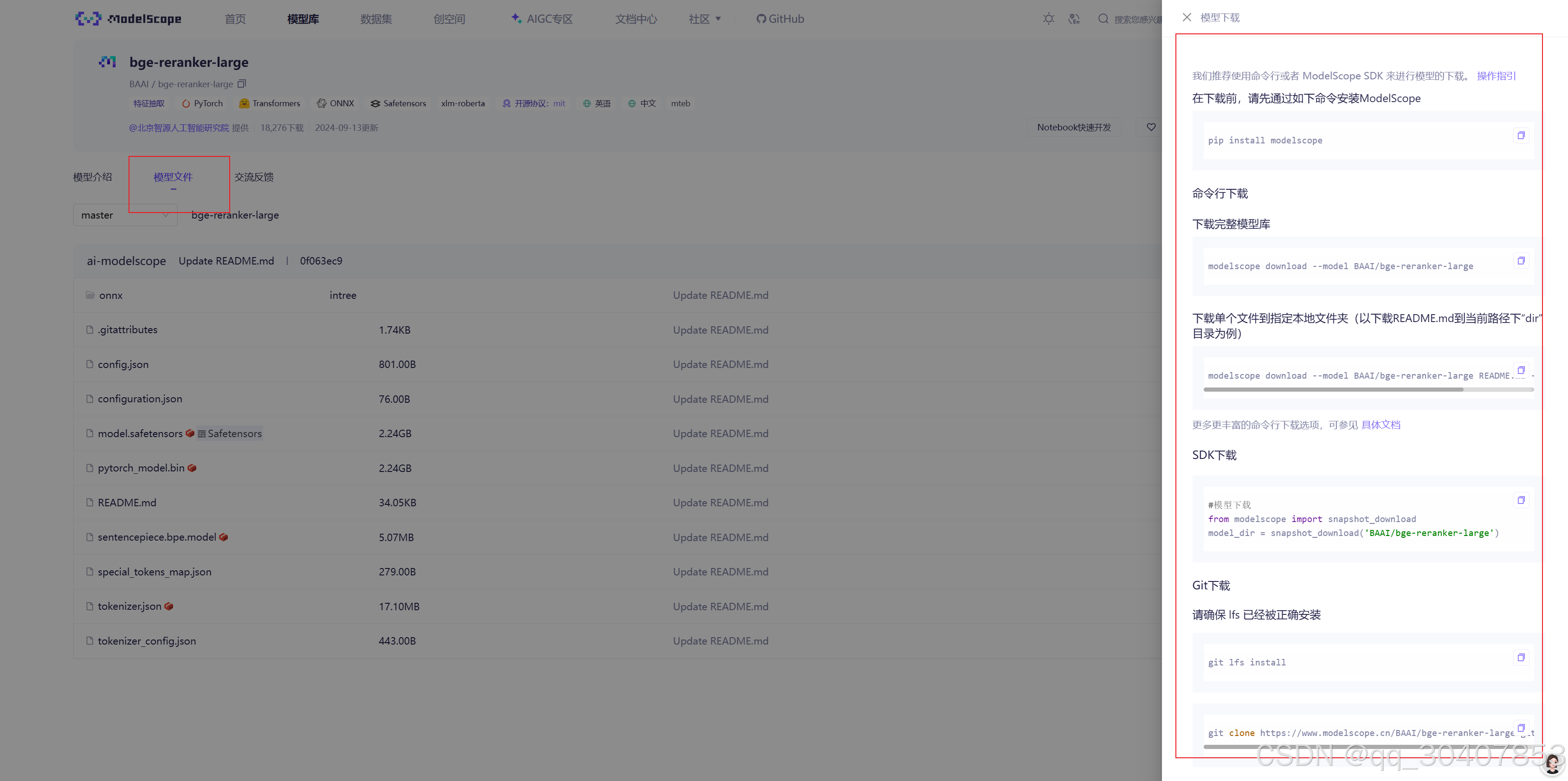This screenshot has height=781, width=1568.
Task: Copy the full model download command
Action: tap(1521, 260)
